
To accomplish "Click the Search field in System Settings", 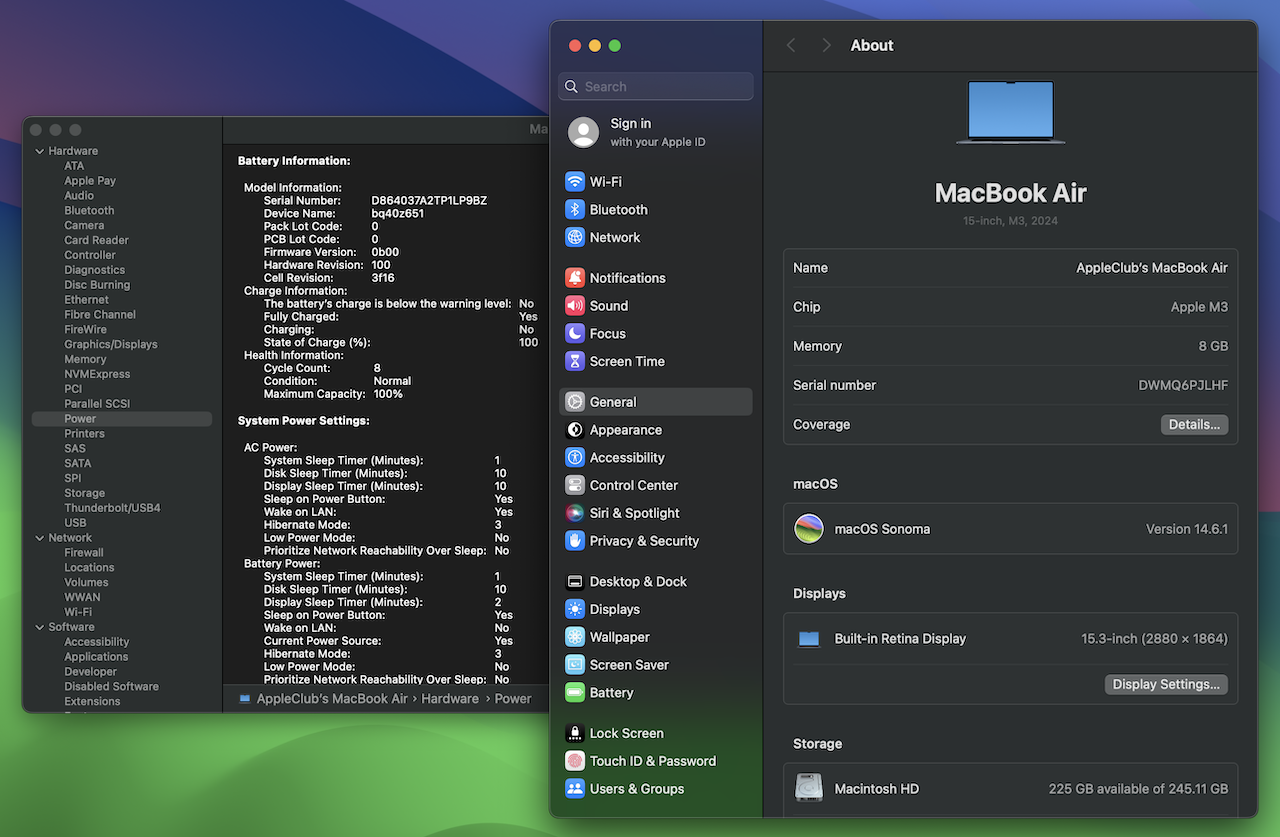I will (x=655, y=87).
